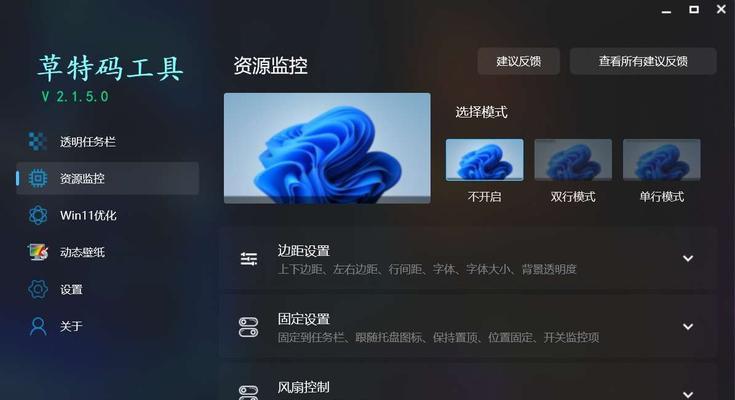Image resolution: width=735 pixels, height=400 pixels.
Task: Click the 关于 person icon
Action: pyautogui.click(x=38, y=326)
